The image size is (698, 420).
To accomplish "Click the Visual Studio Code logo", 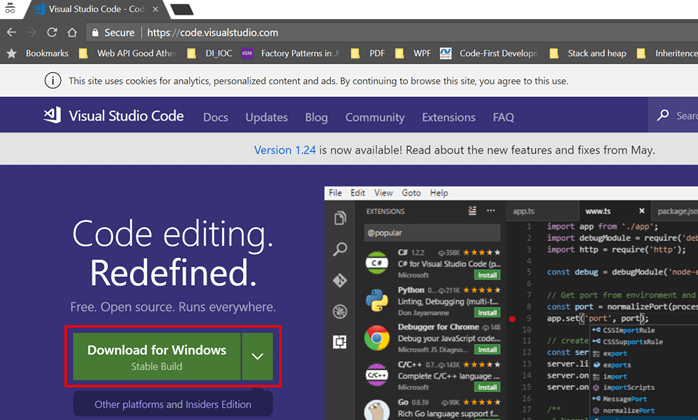I will pos(113,116).
